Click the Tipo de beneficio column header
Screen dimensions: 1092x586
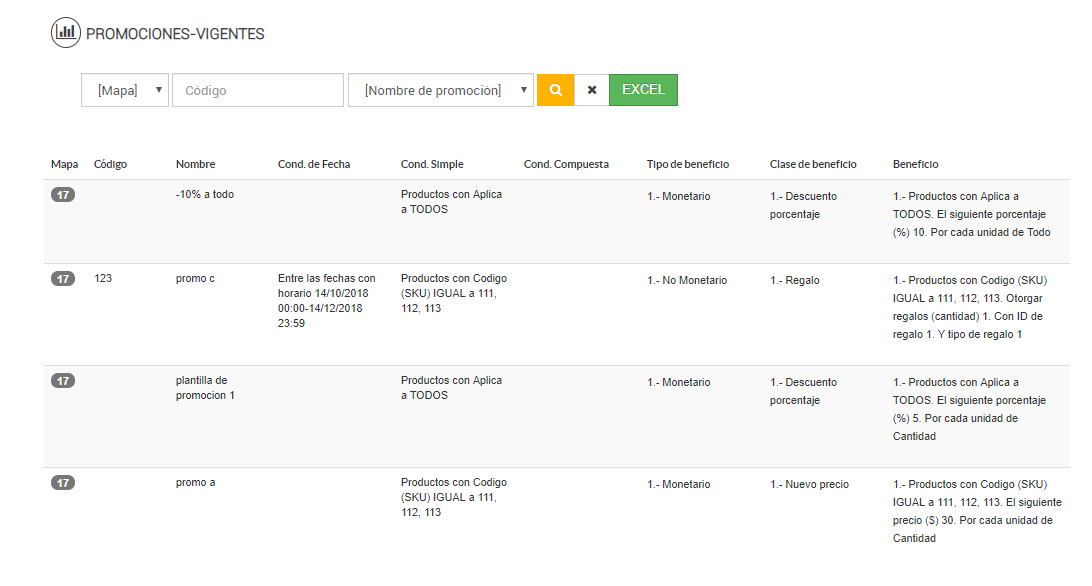(687, 164)
